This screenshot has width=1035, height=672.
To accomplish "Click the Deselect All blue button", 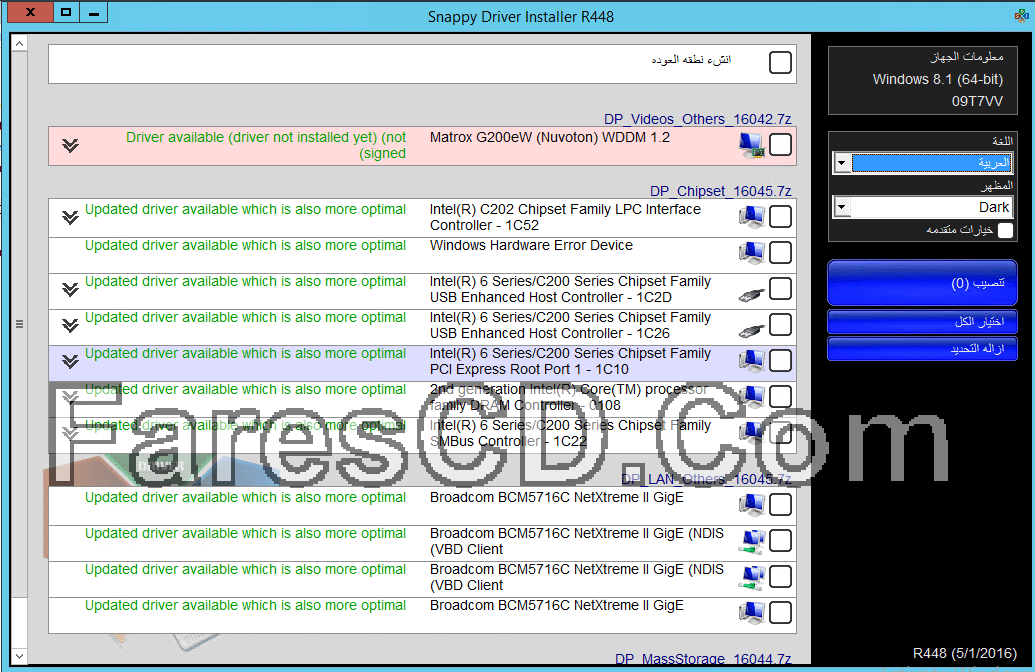I will coord(922,349).
